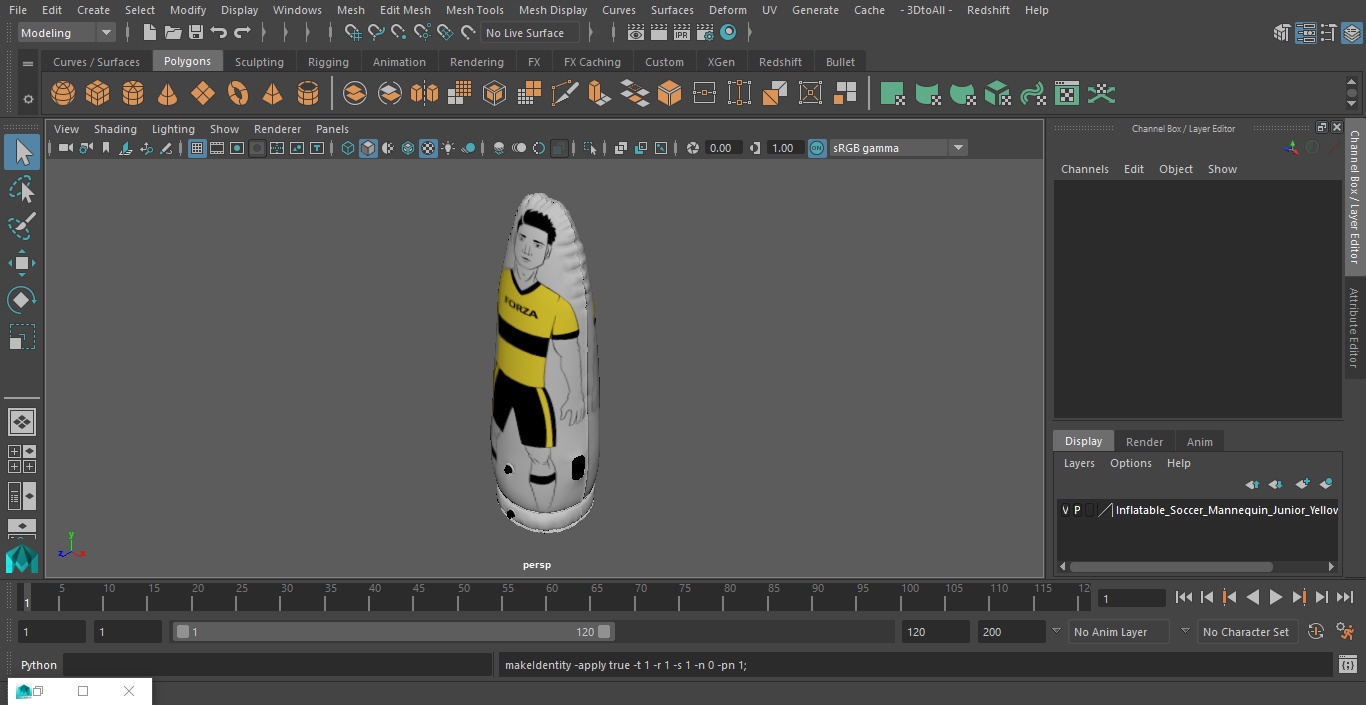Click the Open Scene folder icon
The width and height of the screenshot is (1366, 705).
(172, 33)
